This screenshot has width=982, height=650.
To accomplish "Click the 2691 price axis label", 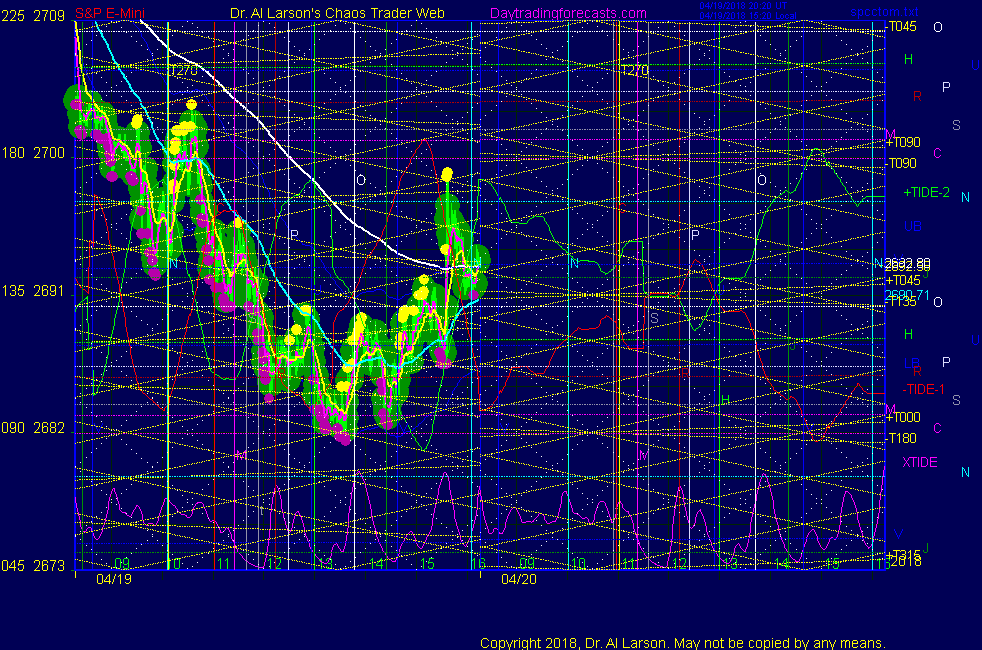I will (49, 291).
